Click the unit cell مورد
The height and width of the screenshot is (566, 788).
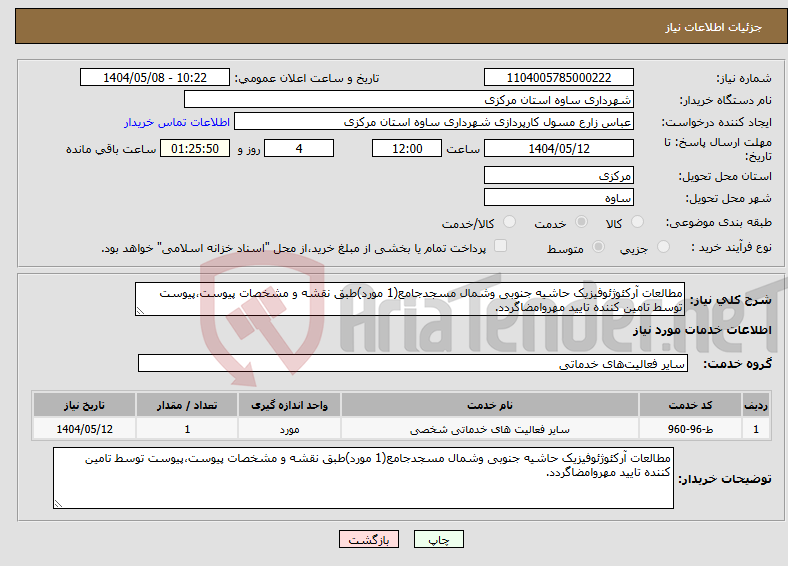(x=289, y=429)
